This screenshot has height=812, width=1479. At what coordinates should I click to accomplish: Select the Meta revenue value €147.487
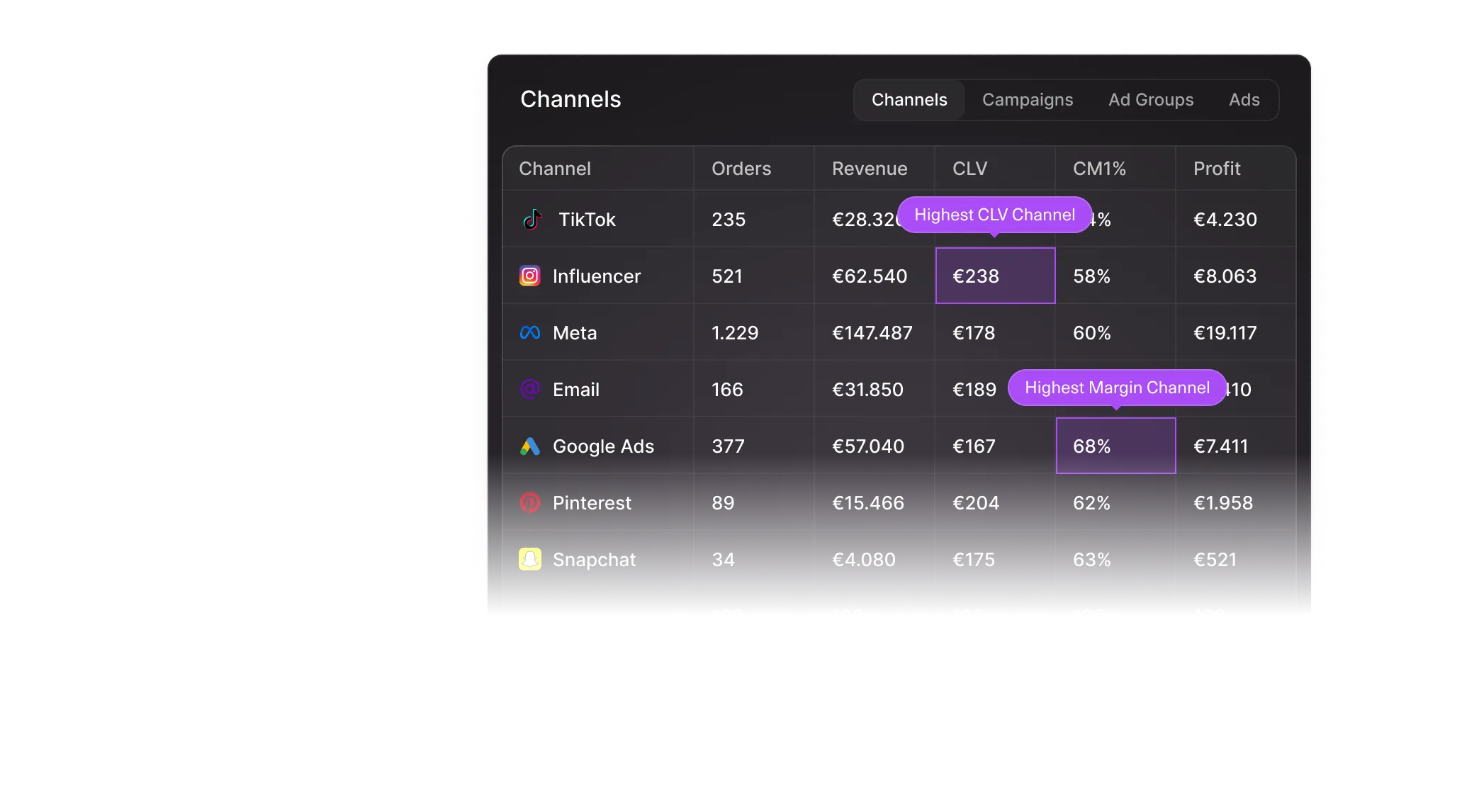pos(872,332)
